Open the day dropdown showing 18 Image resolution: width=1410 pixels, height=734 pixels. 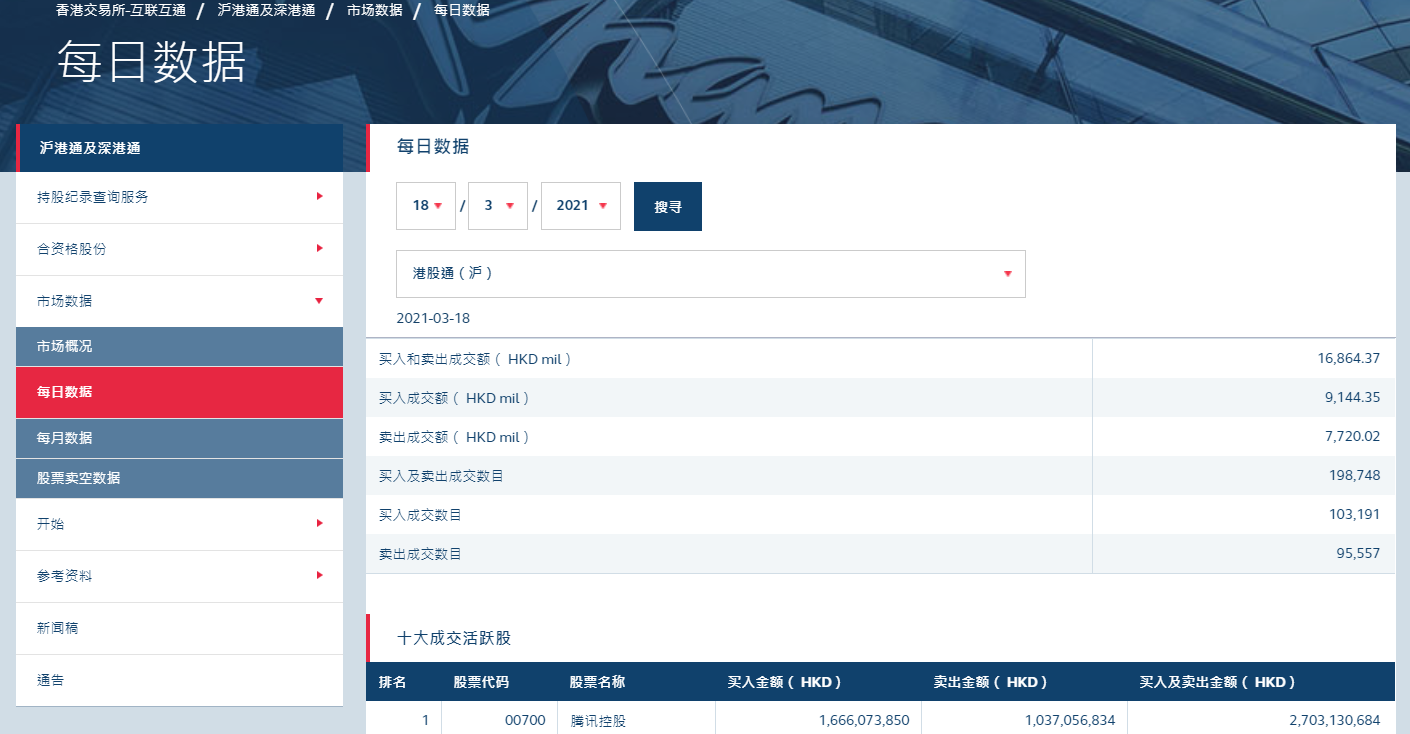coord(426,206)
